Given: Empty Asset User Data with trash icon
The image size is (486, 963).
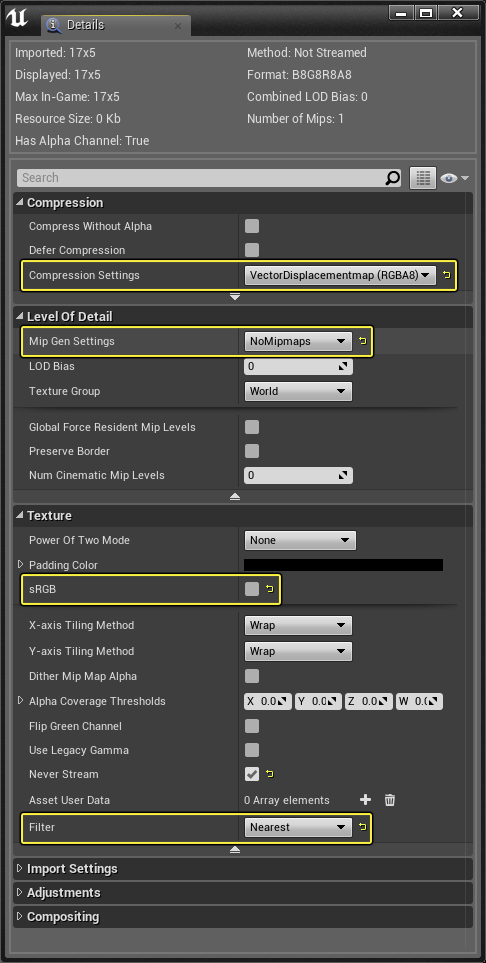Looking at the screenshot, I should click(x=390, y=800).
